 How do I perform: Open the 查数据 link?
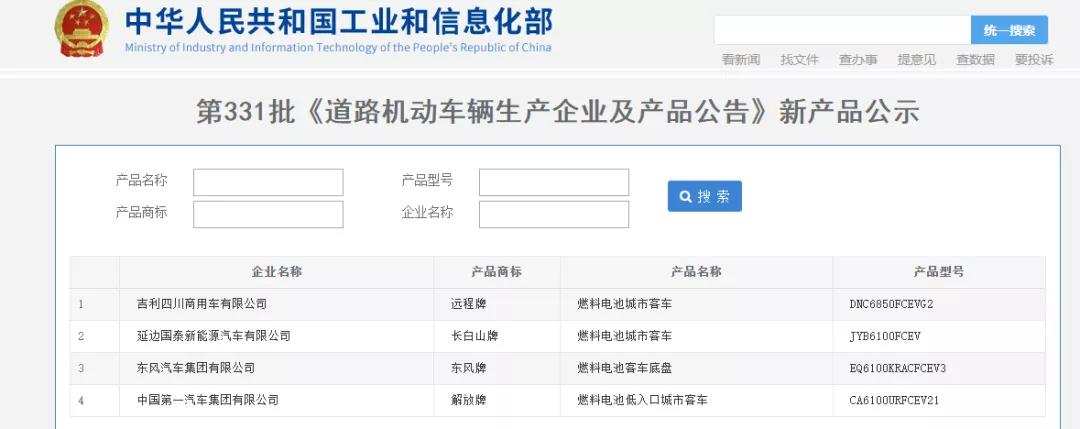[x=975, y=60]
